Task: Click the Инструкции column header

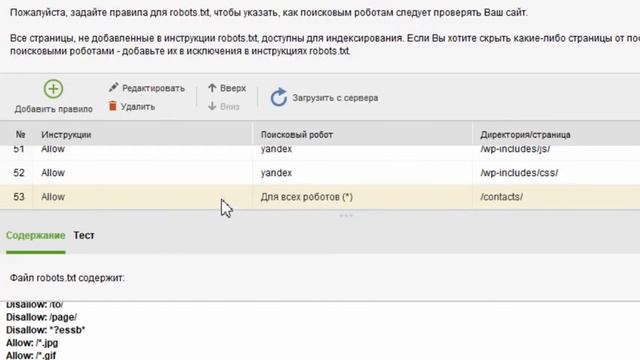Action: pos(66,134)
